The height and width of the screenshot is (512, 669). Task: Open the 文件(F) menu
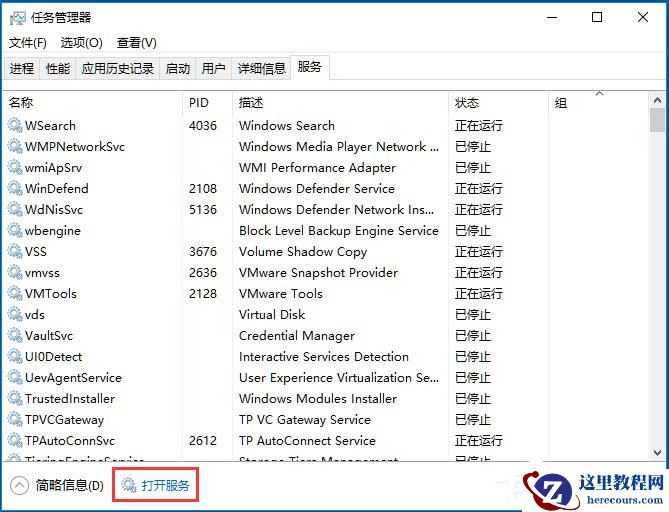pyautogui.click(x=28, y=43)
